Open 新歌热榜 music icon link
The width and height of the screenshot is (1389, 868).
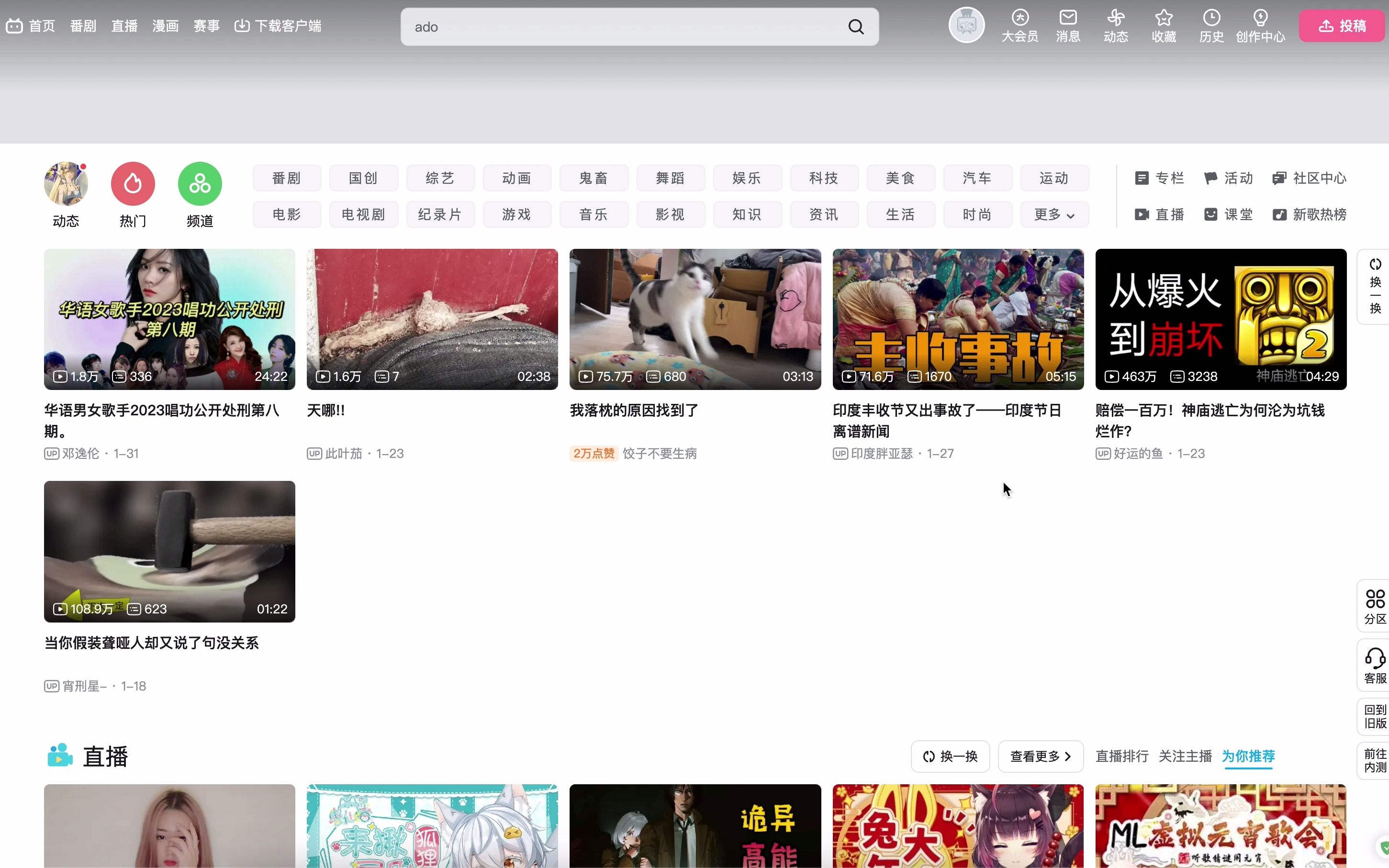point(1309,215)
